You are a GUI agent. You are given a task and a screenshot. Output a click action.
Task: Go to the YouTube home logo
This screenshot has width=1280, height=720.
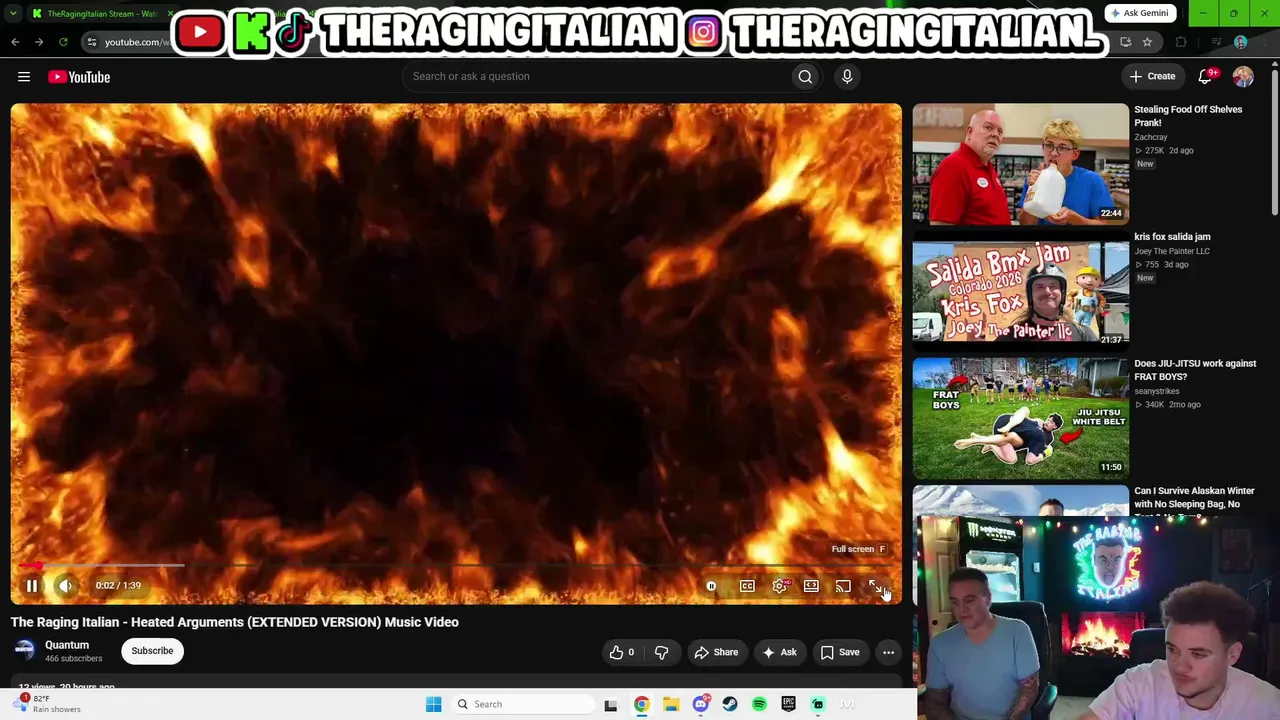click(79, 77)
